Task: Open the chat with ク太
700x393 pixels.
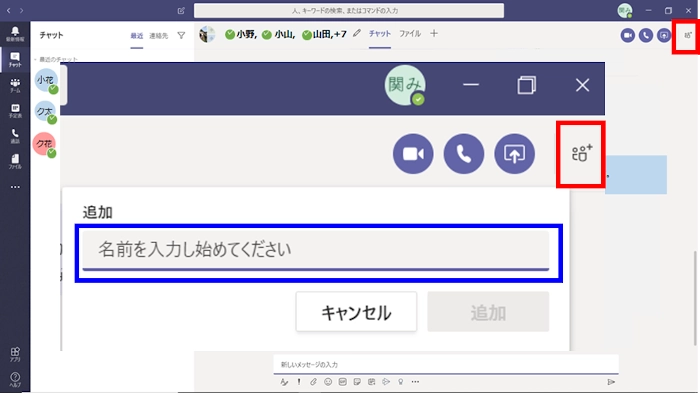Action: [x=45, y=112]
